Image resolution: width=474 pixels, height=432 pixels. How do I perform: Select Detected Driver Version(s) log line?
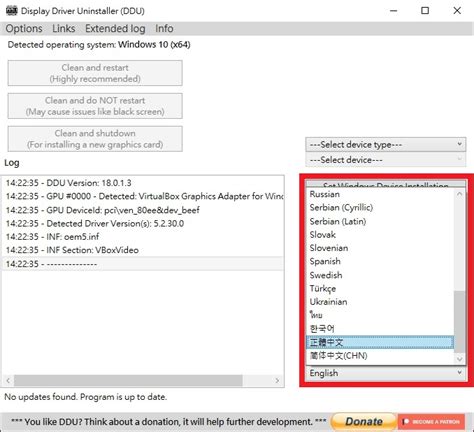tap(143, 223)
